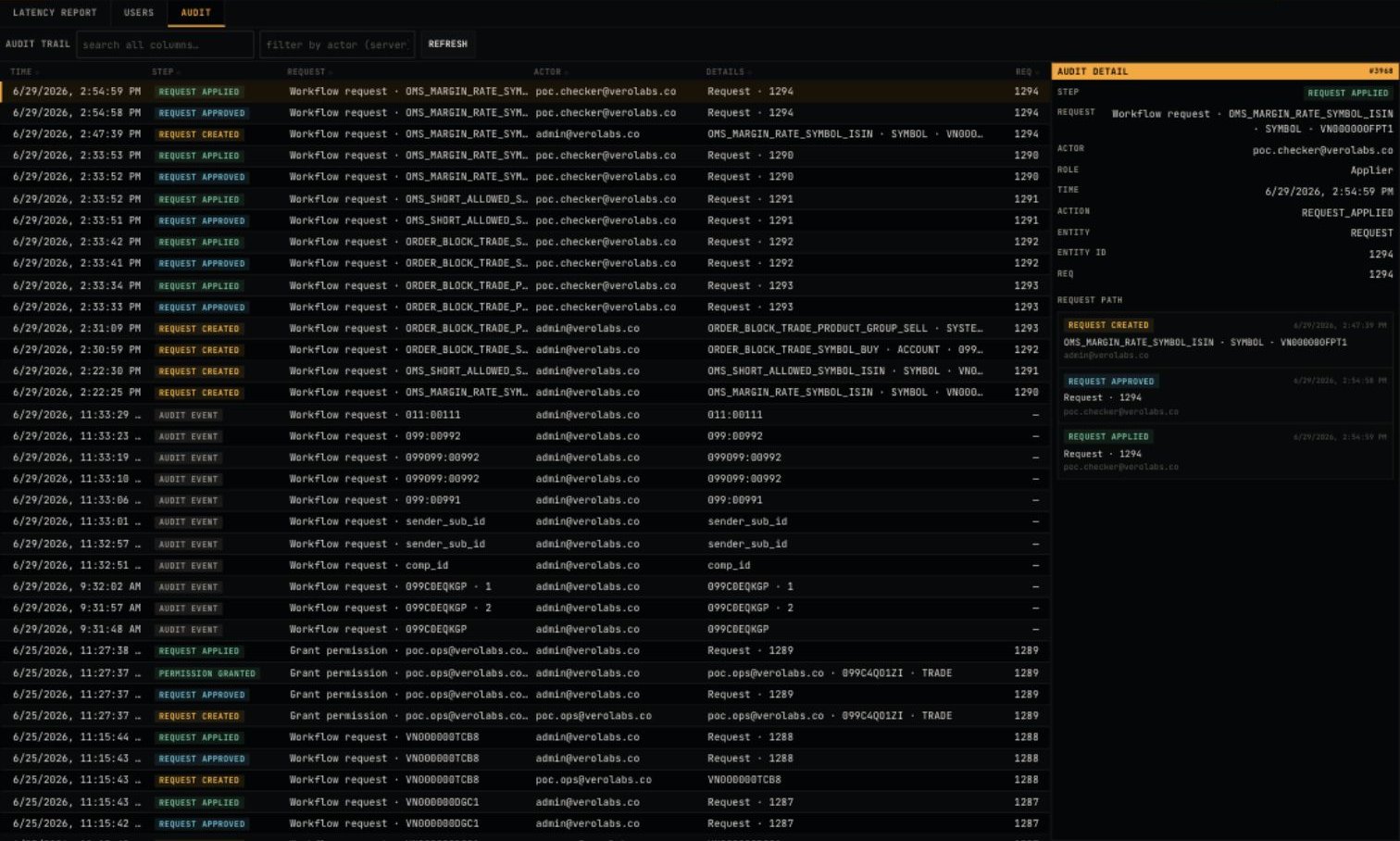The width and height of the screenshot is (1400, 841).
Task: Open the 2:47:39 PM Request Created row
Action: [525, 134]
